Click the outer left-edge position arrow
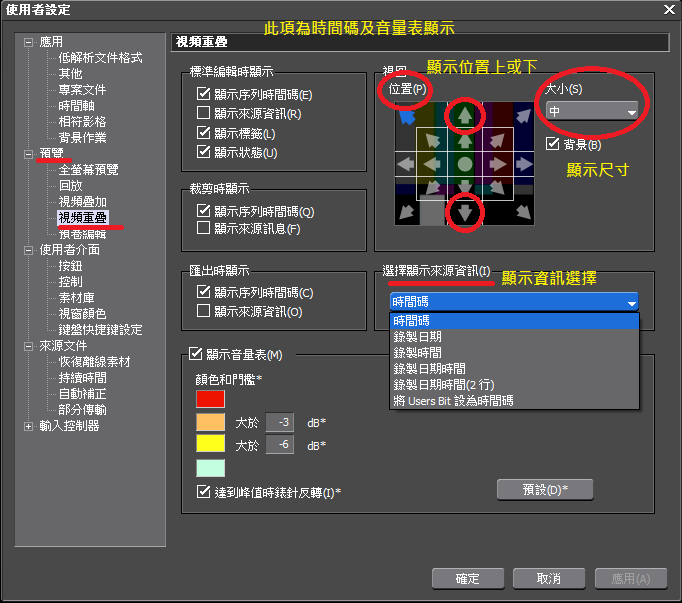682x603 pixels. pos(406,163)
